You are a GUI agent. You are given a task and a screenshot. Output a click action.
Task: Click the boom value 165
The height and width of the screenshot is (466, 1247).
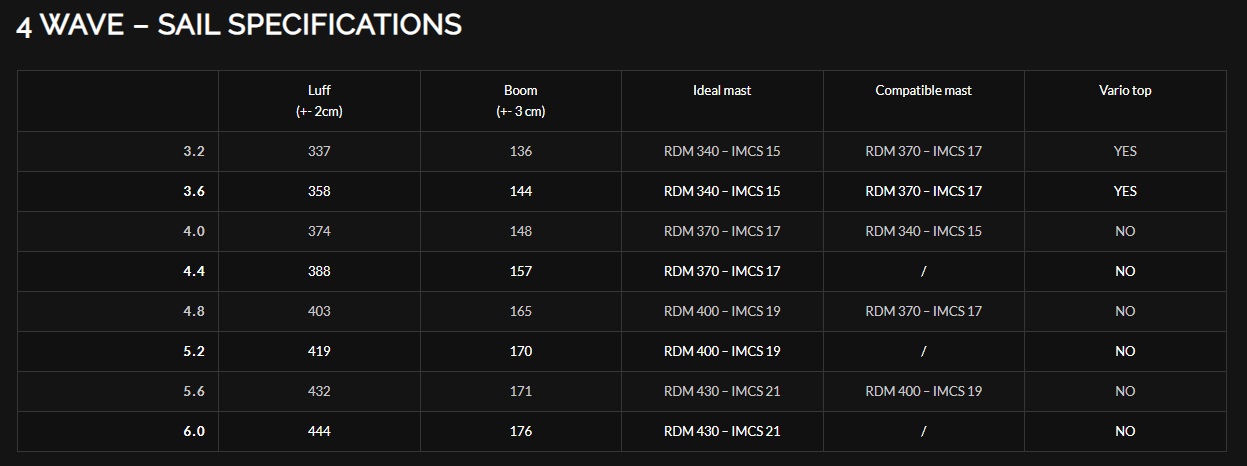pos(520,311)
